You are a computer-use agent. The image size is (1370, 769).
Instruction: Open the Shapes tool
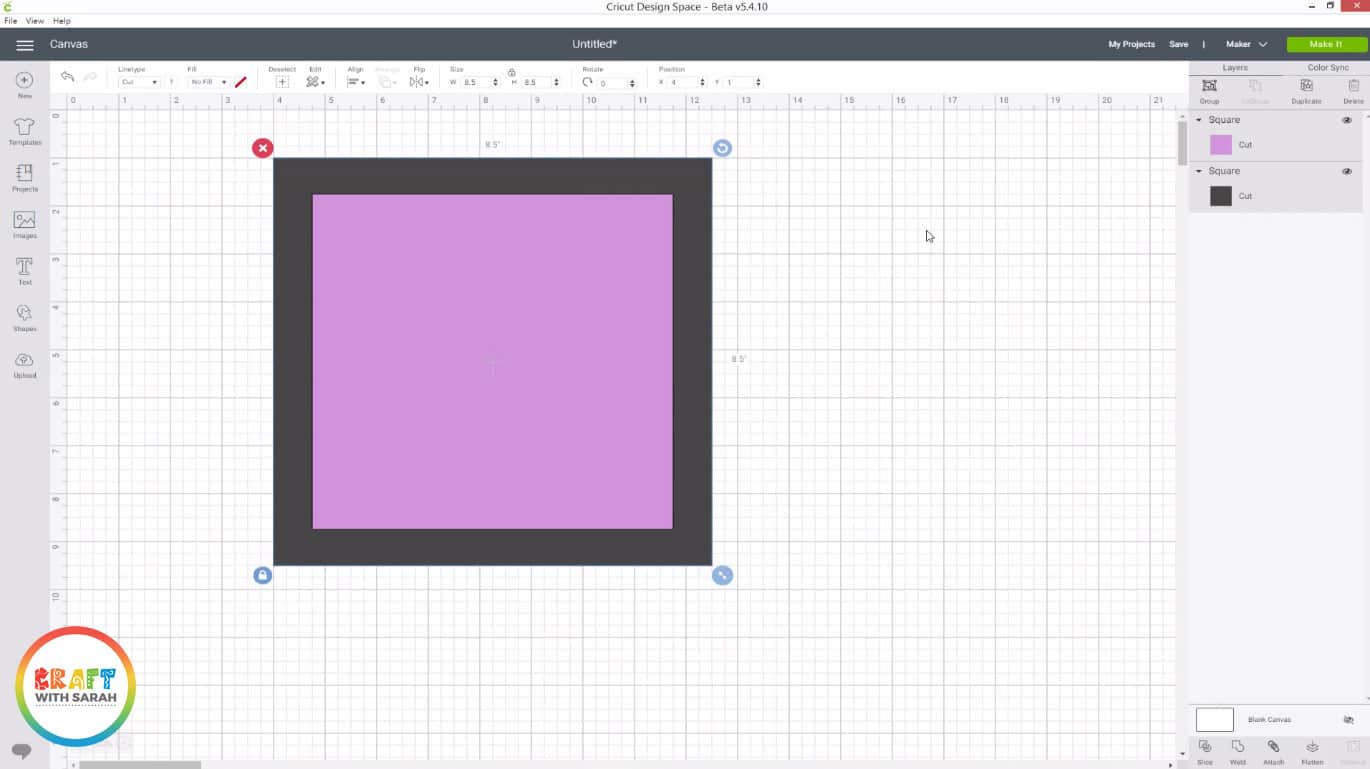click(x=24, y=318)
